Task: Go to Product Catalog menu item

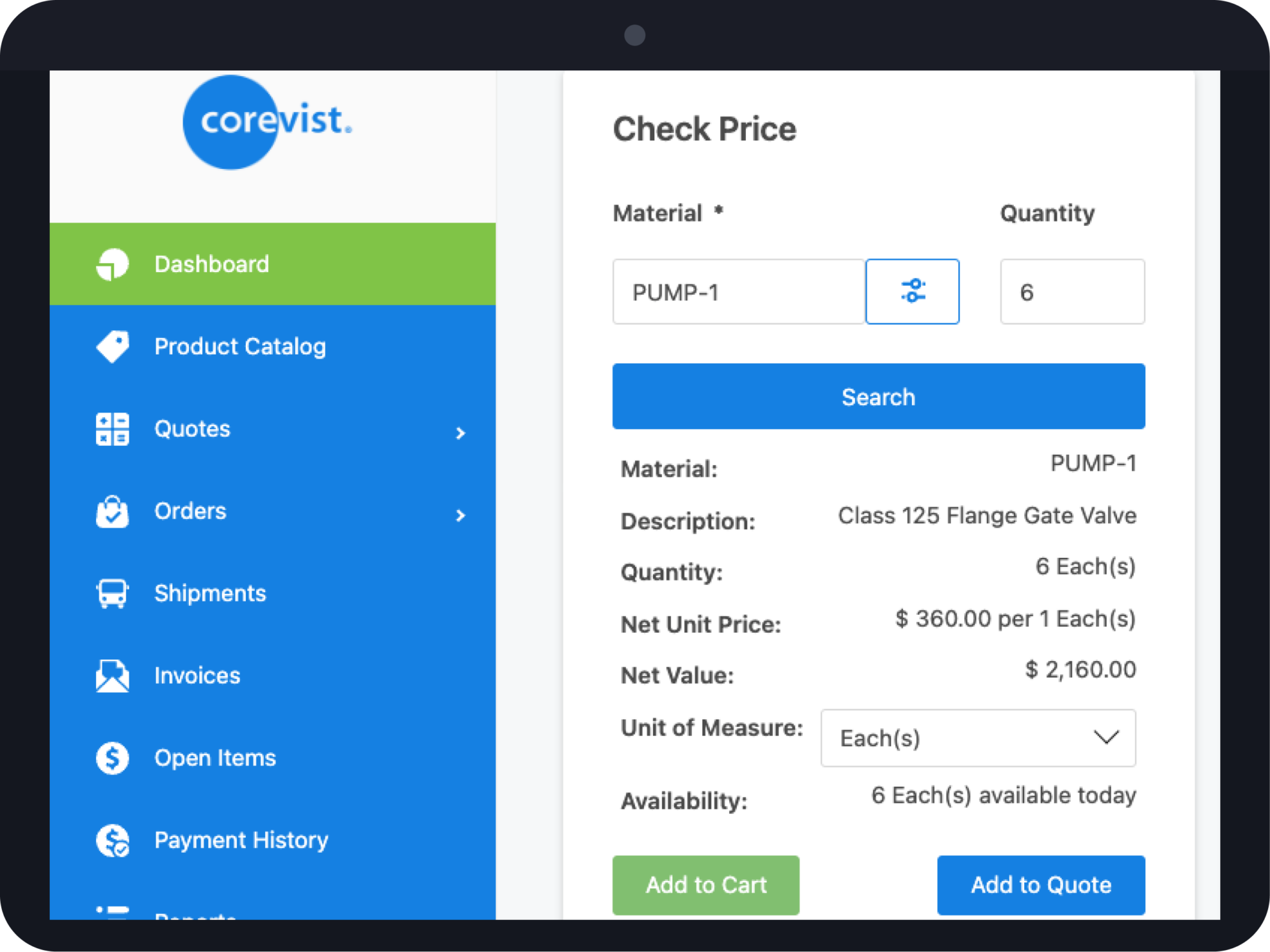Action: tap(273, 347)
